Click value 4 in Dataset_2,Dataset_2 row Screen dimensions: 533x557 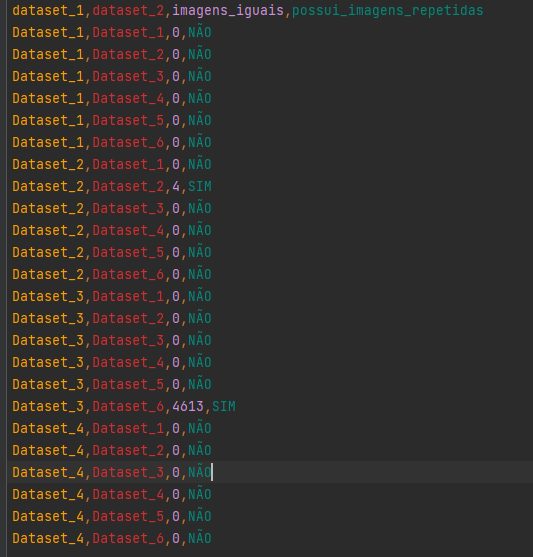tap(176, 186)
